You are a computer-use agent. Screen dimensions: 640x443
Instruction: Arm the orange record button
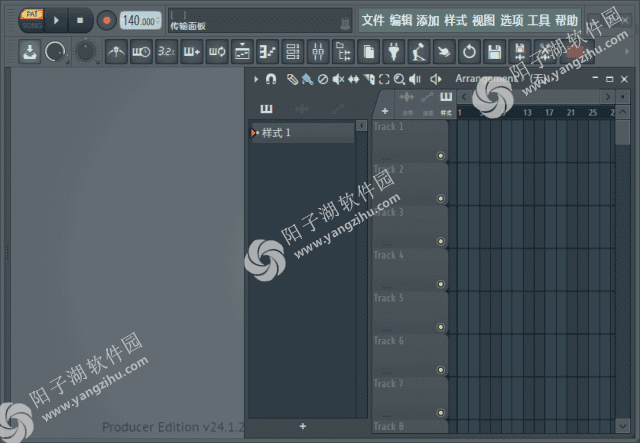click(x=107, y=20)
